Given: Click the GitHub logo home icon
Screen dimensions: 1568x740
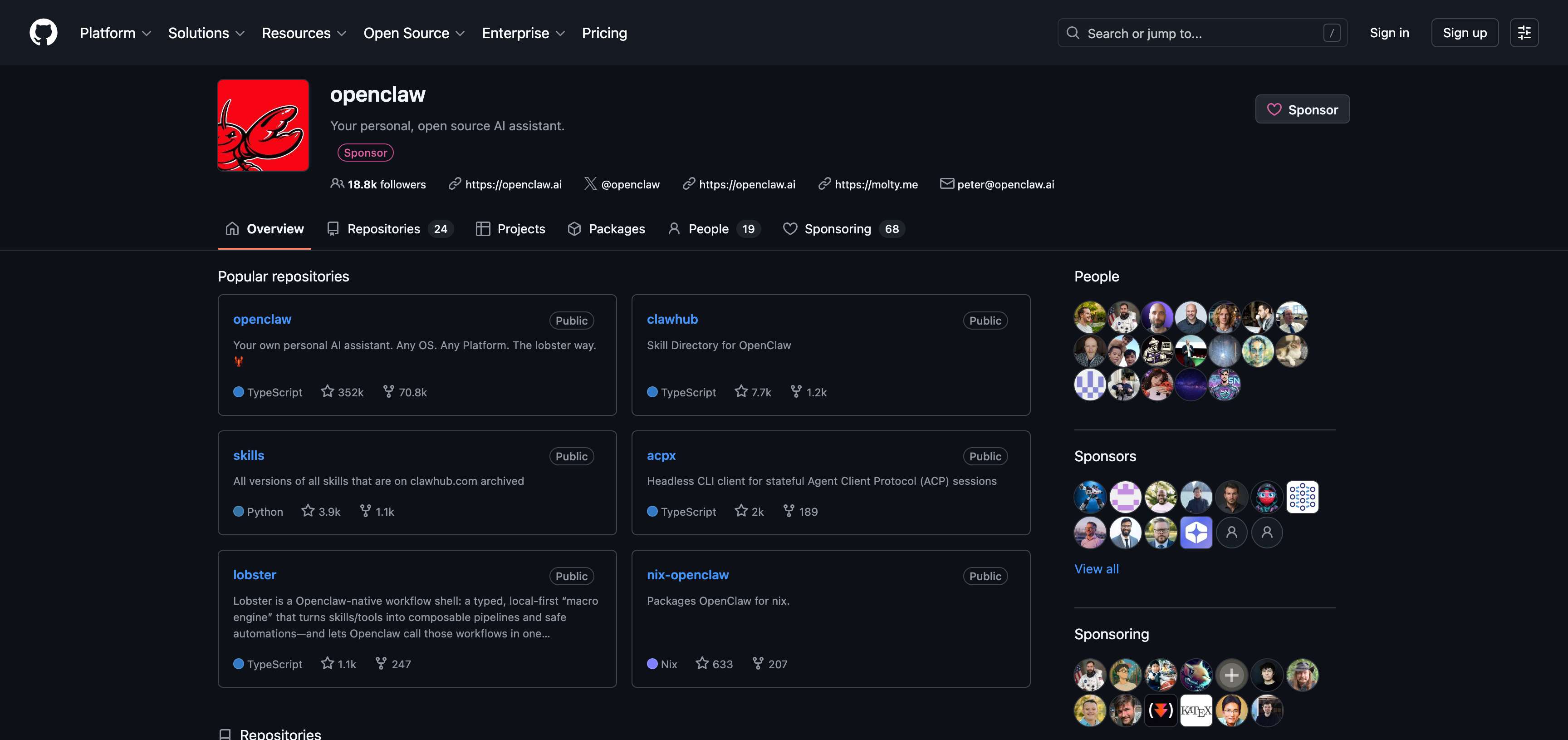Looking at the screenshot, I should [x=43, y=32].
